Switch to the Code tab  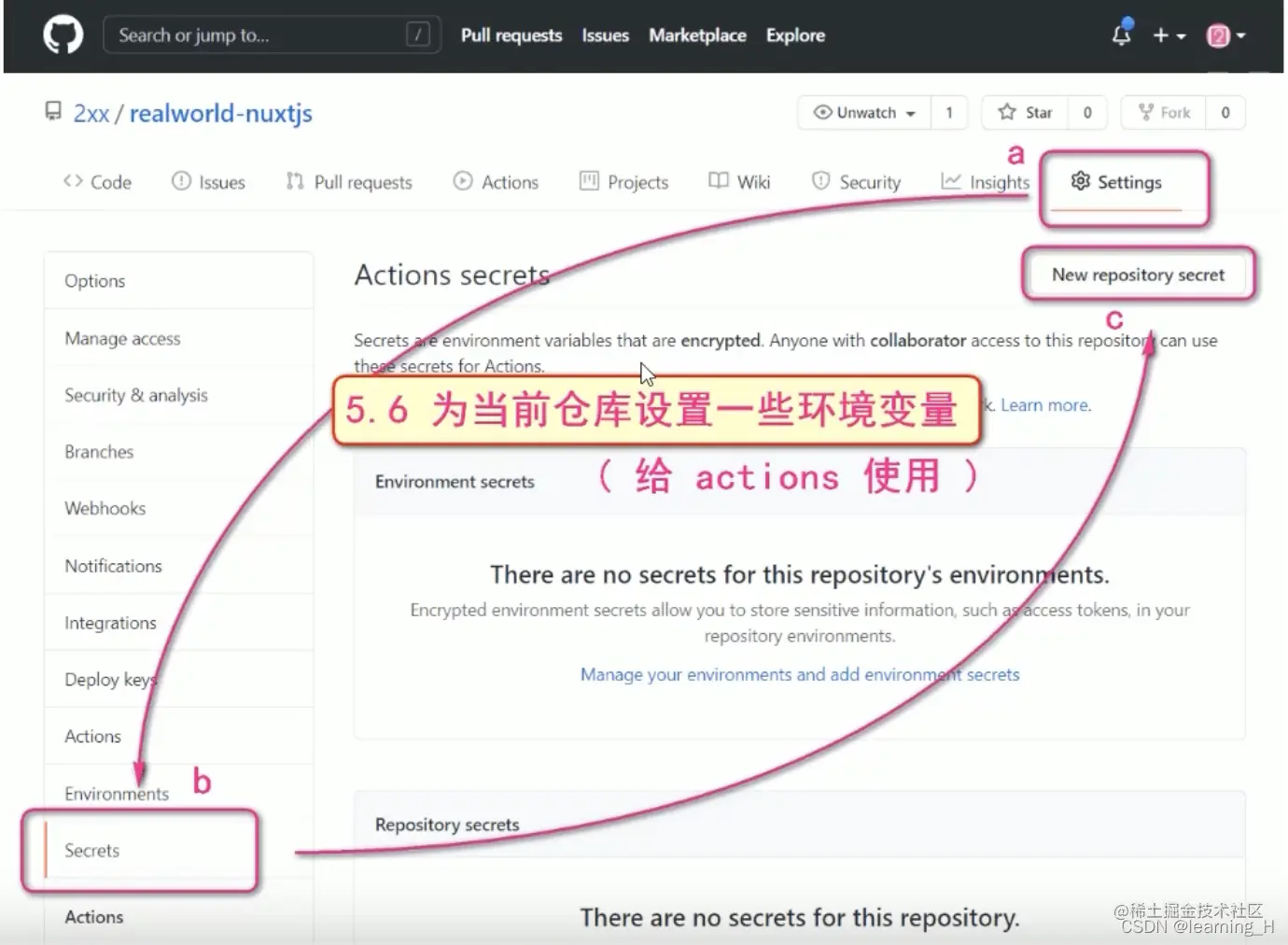point(97,182)
